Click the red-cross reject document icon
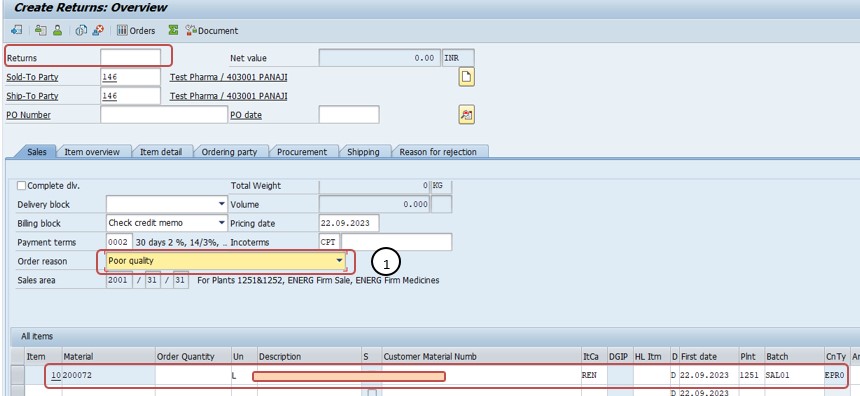 point(98,31)
